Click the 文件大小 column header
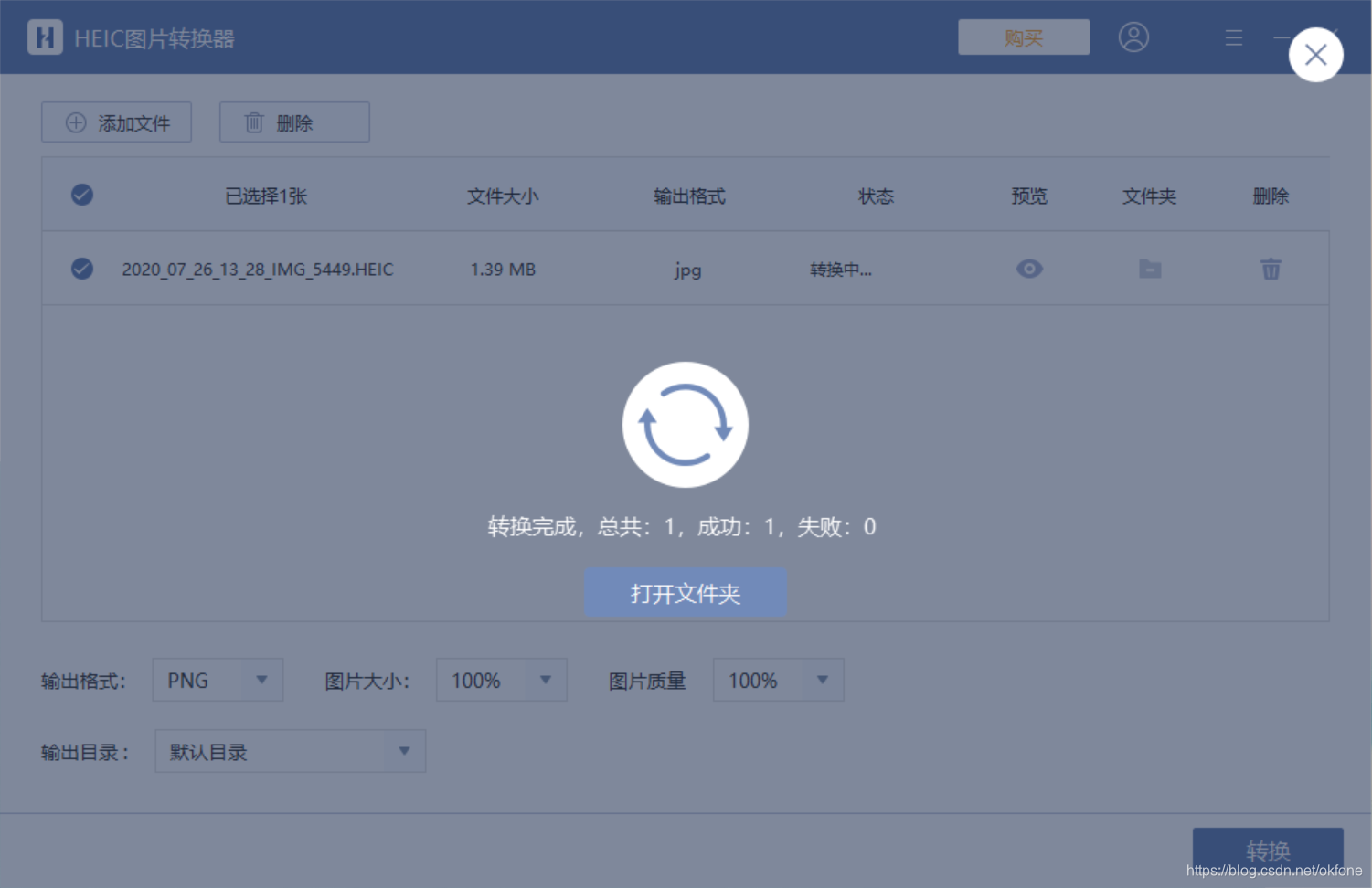This screenshot has width=1372, height=888. click(503, 196)
